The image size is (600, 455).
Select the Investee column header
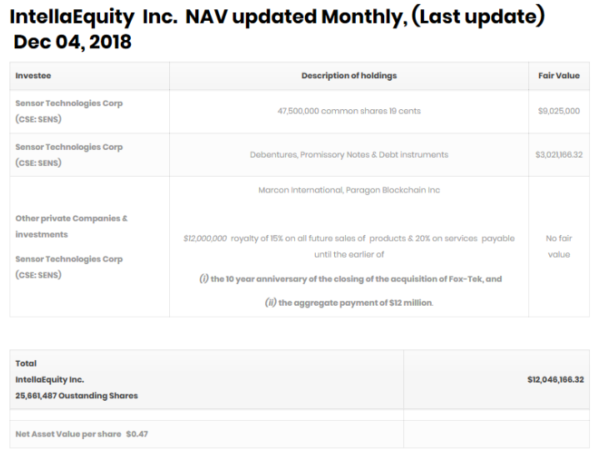[x=33, y=77]
